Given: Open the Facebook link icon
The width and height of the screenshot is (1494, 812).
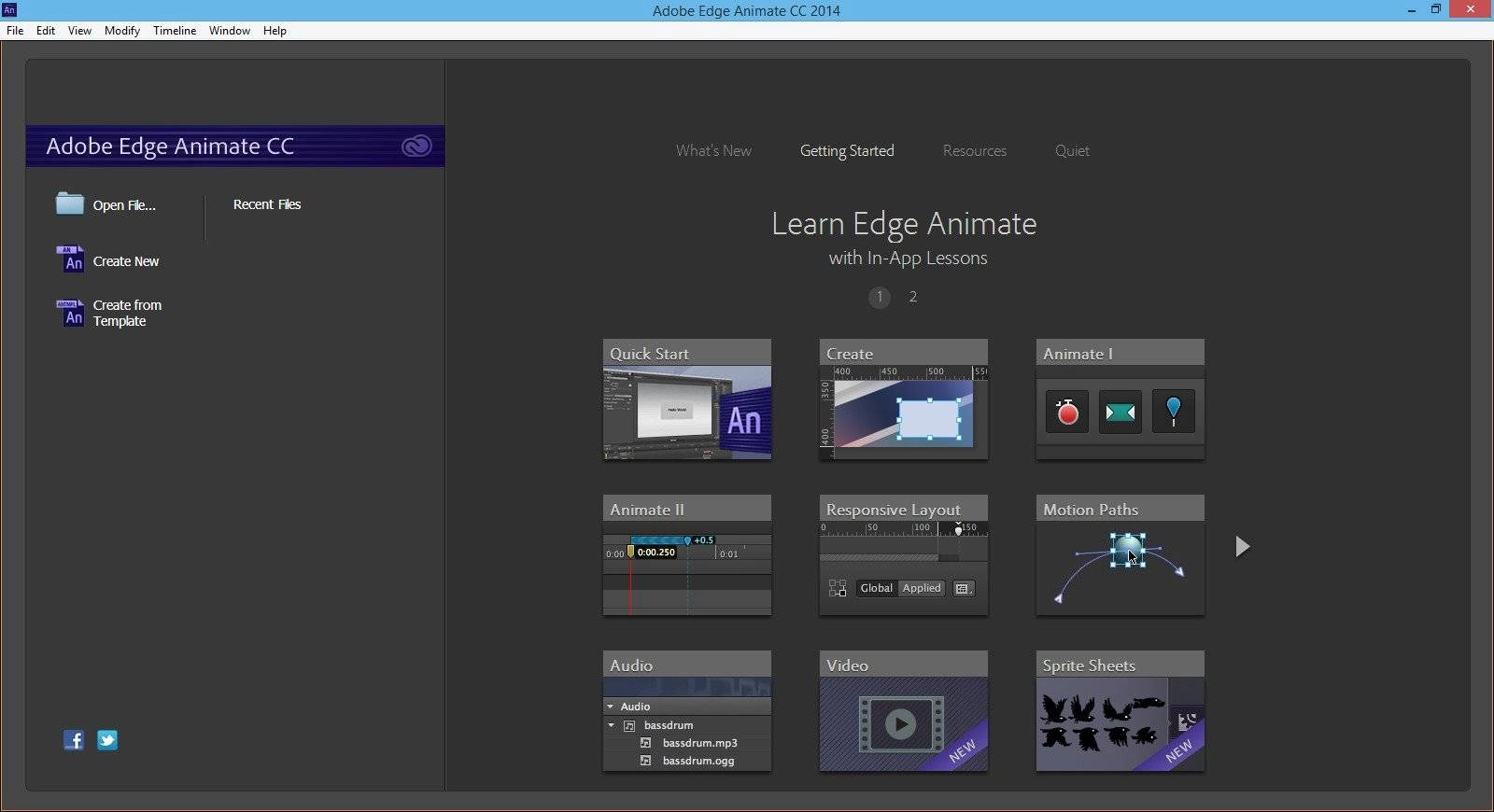Looking at the screenshot, I should coord(74,740).
